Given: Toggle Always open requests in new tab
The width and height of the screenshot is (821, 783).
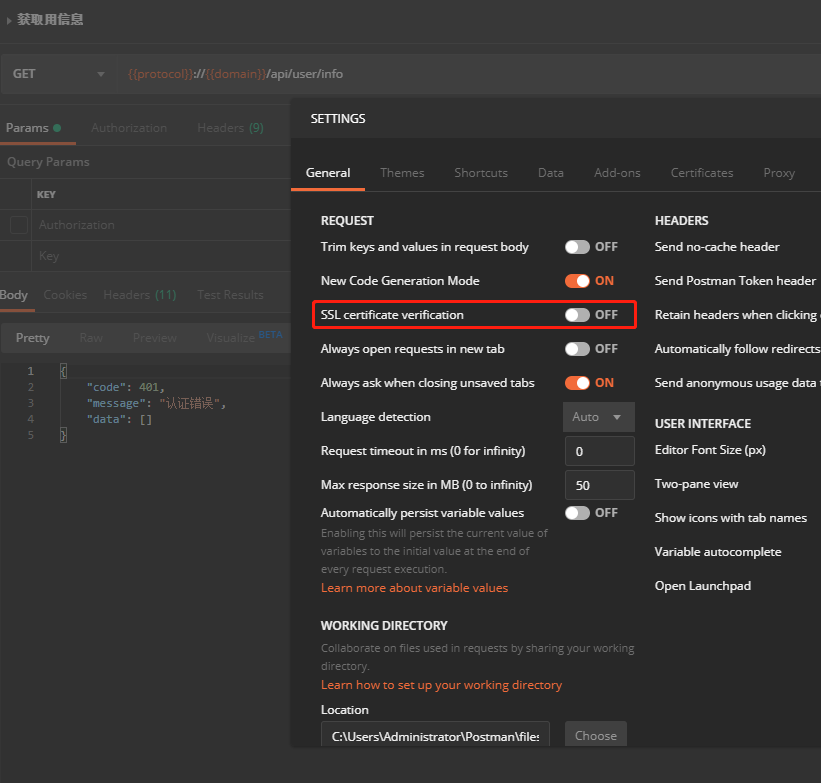Looking at the screenshot, I should 577,349.
